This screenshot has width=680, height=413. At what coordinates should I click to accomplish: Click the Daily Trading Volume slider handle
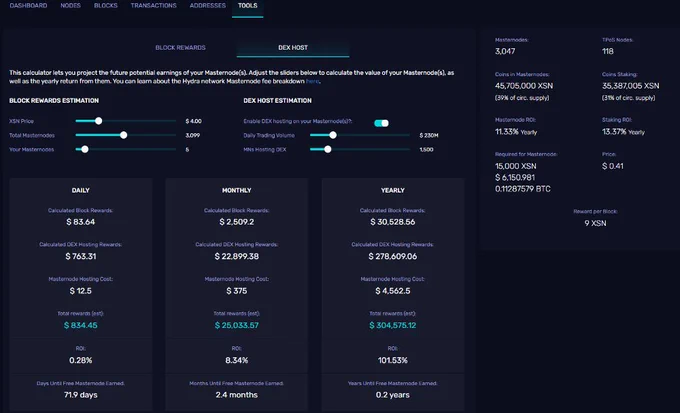pyautogui.click(x=333, y=135)
